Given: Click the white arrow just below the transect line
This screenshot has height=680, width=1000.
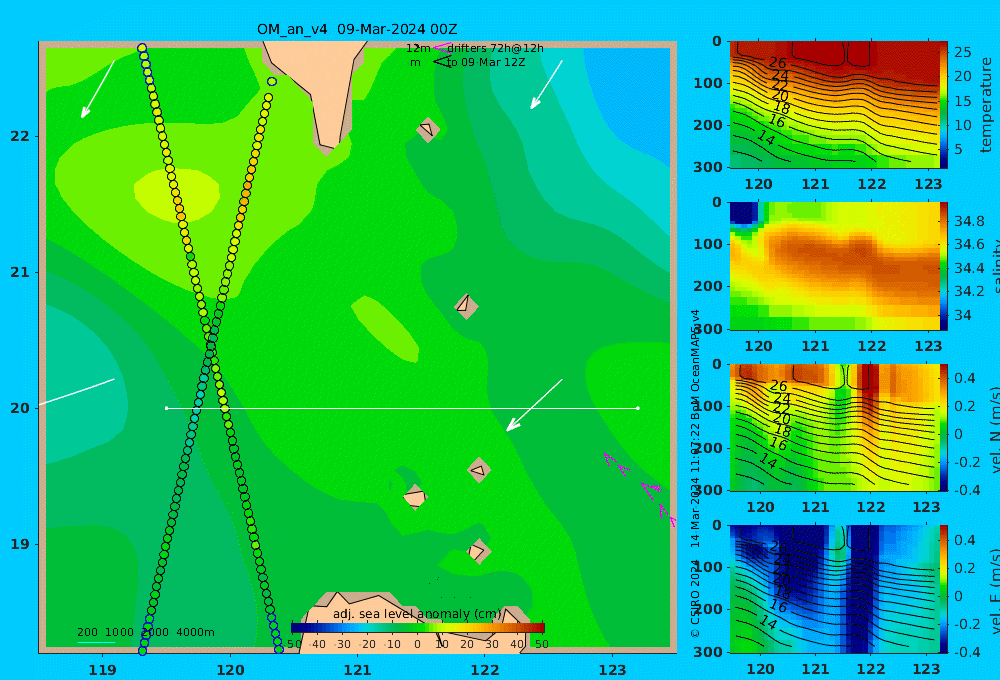Looking at the screenshot, I should 534,405.
